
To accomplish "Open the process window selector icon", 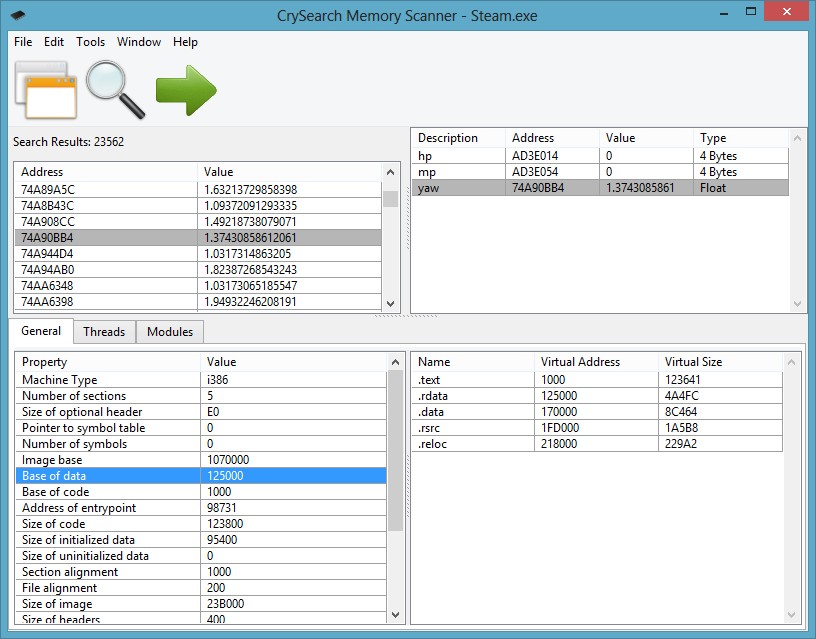I will (x=46, y=90).
